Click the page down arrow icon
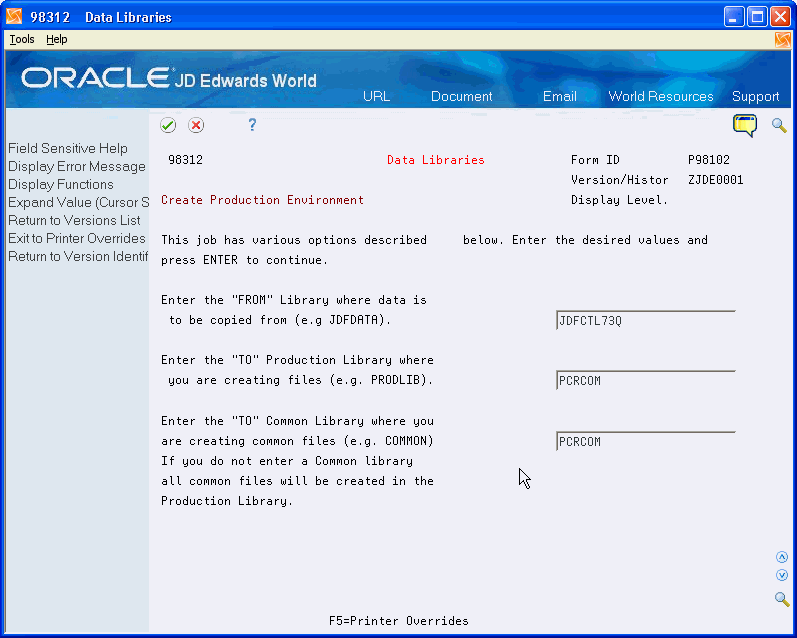 (782, 575)
